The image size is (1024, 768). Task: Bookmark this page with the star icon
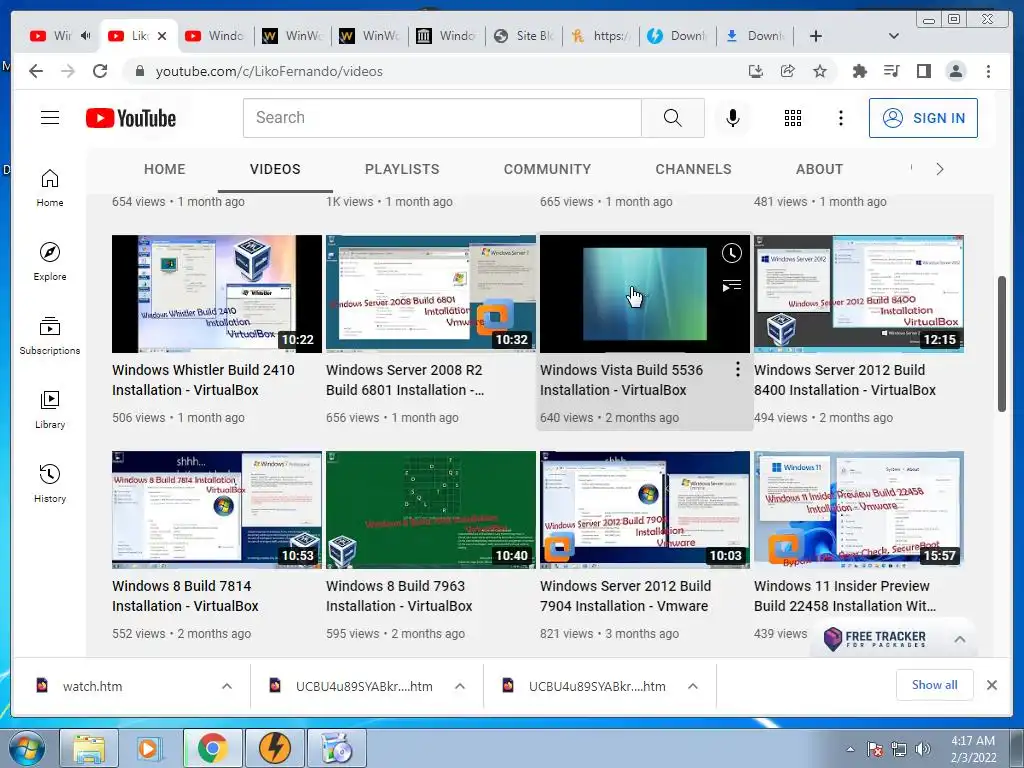[x=820, y=71]
